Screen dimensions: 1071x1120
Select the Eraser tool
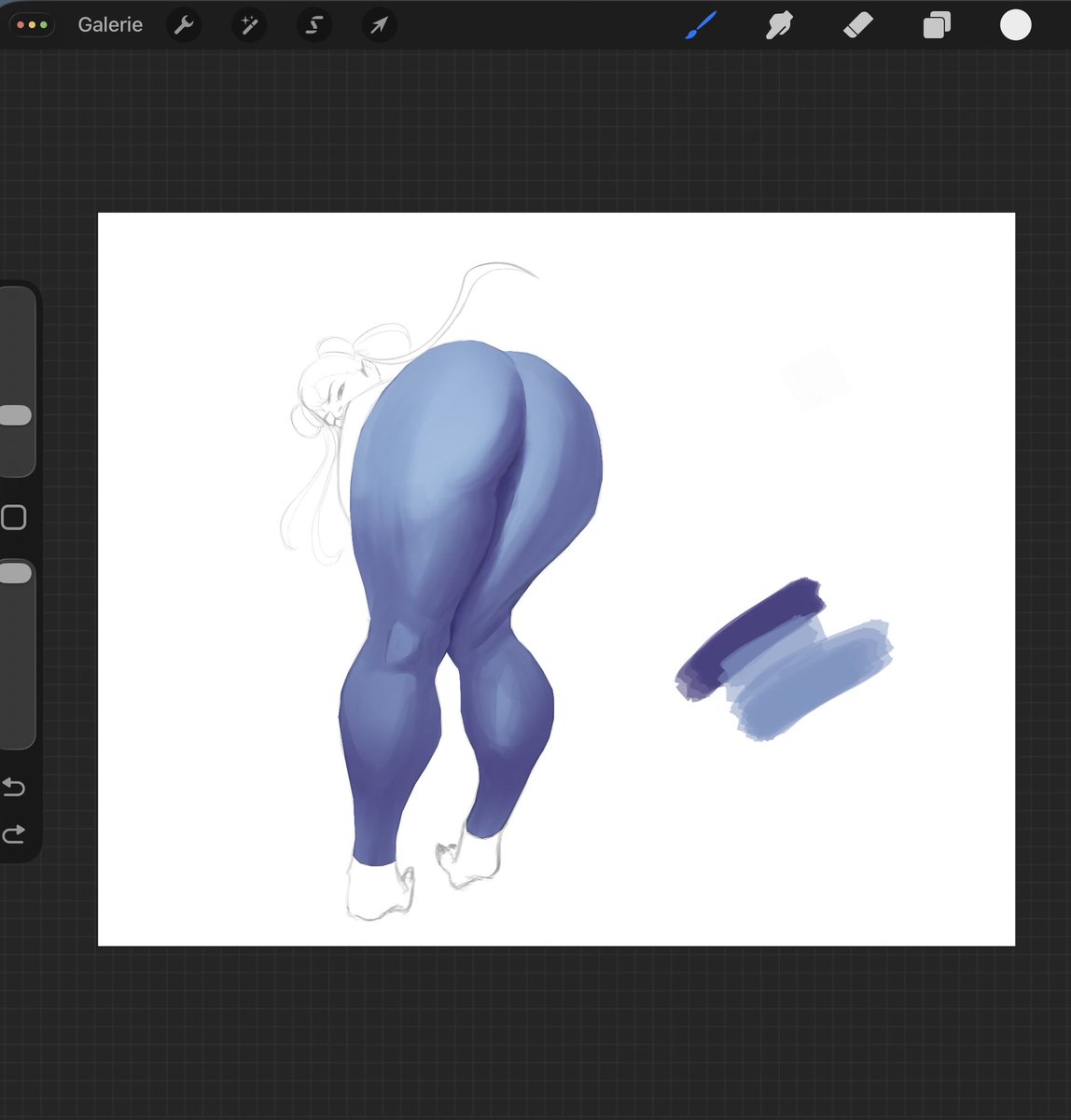(857, 25)
